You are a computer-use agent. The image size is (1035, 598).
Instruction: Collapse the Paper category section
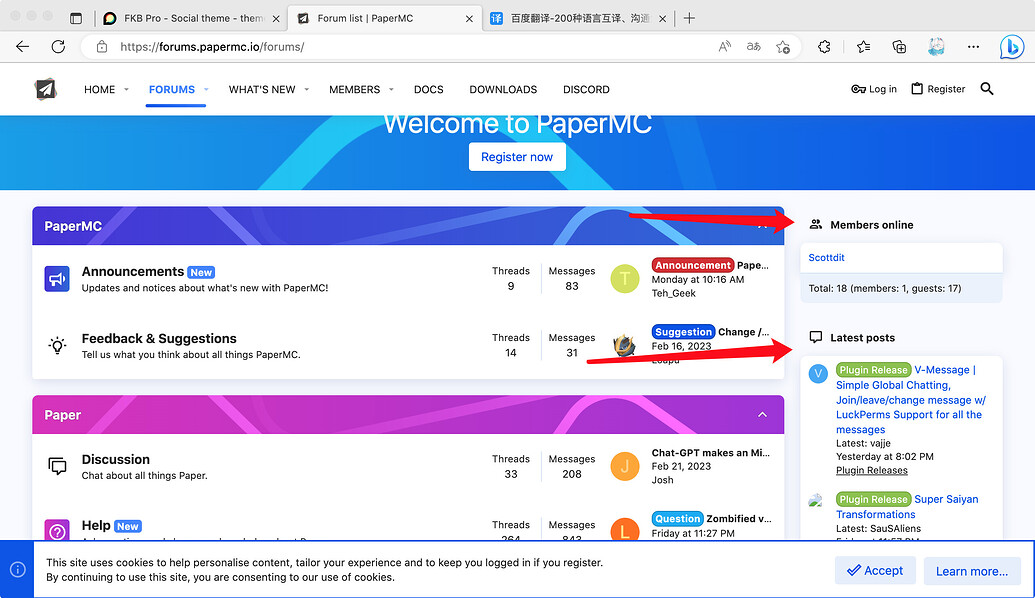point(762,415)
